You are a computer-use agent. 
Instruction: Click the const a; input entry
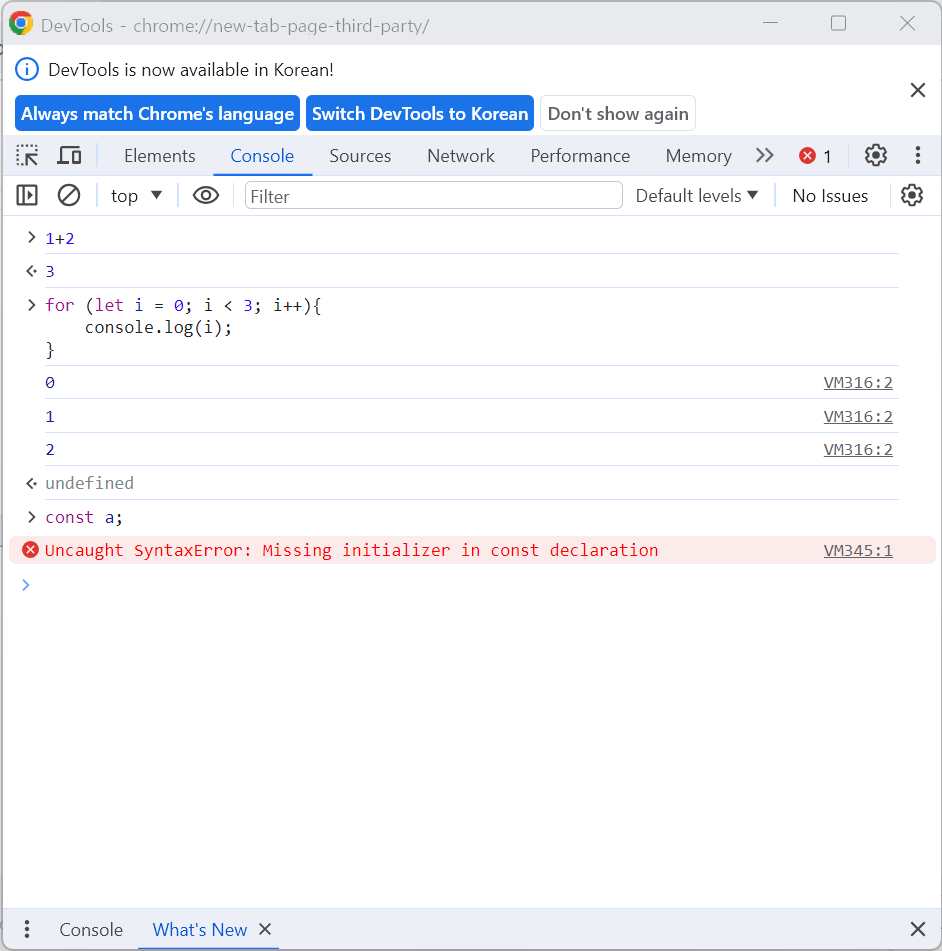pyautogui.click(x=84, y=517)
